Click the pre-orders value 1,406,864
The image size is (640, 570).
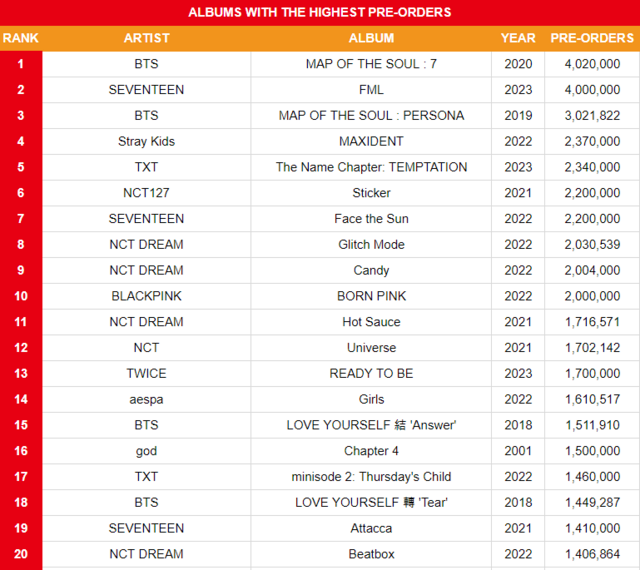click(592, 554)
